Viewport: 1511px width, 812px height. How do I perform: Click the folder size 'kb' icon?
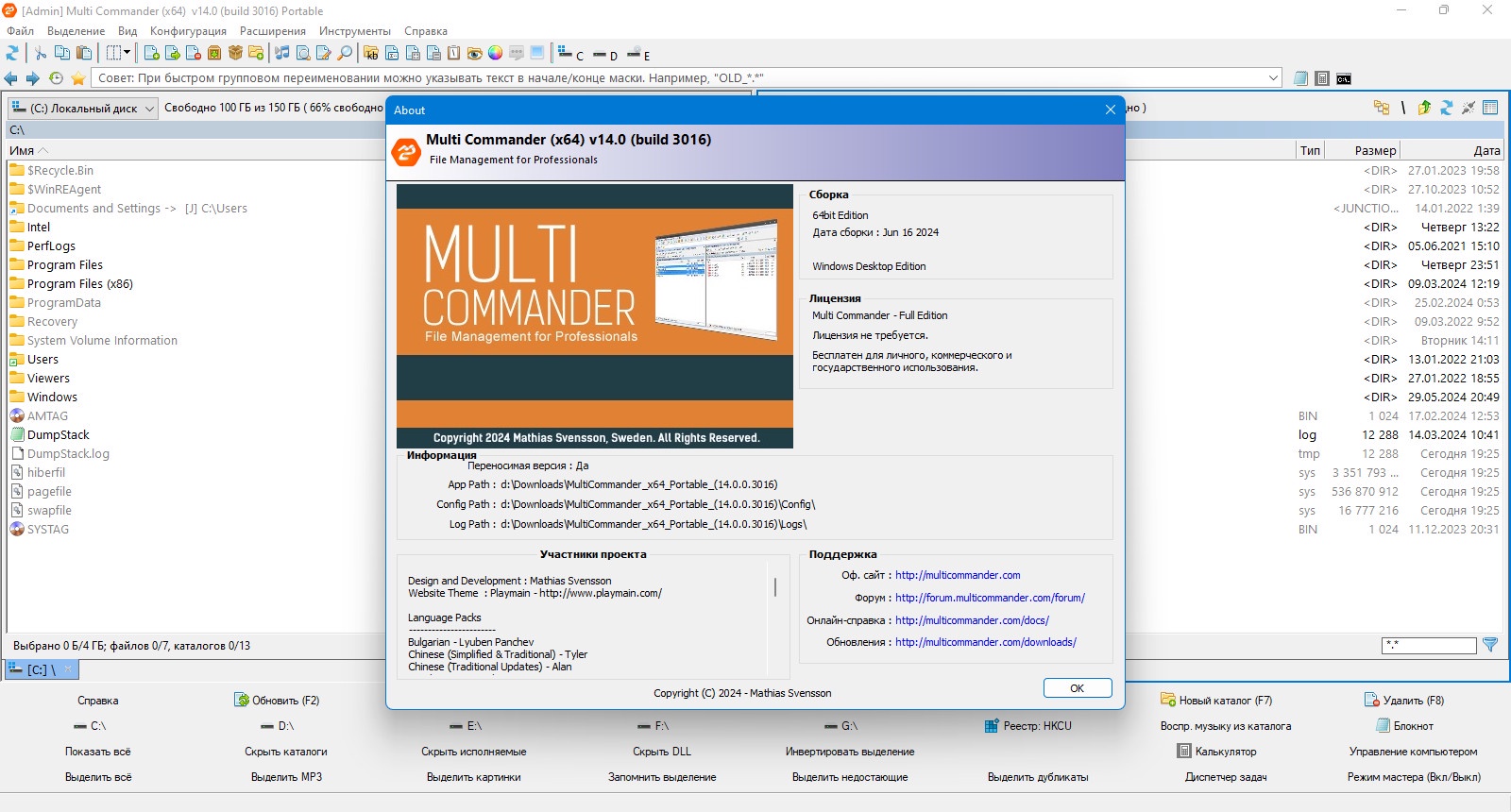[x=371, y=53]
